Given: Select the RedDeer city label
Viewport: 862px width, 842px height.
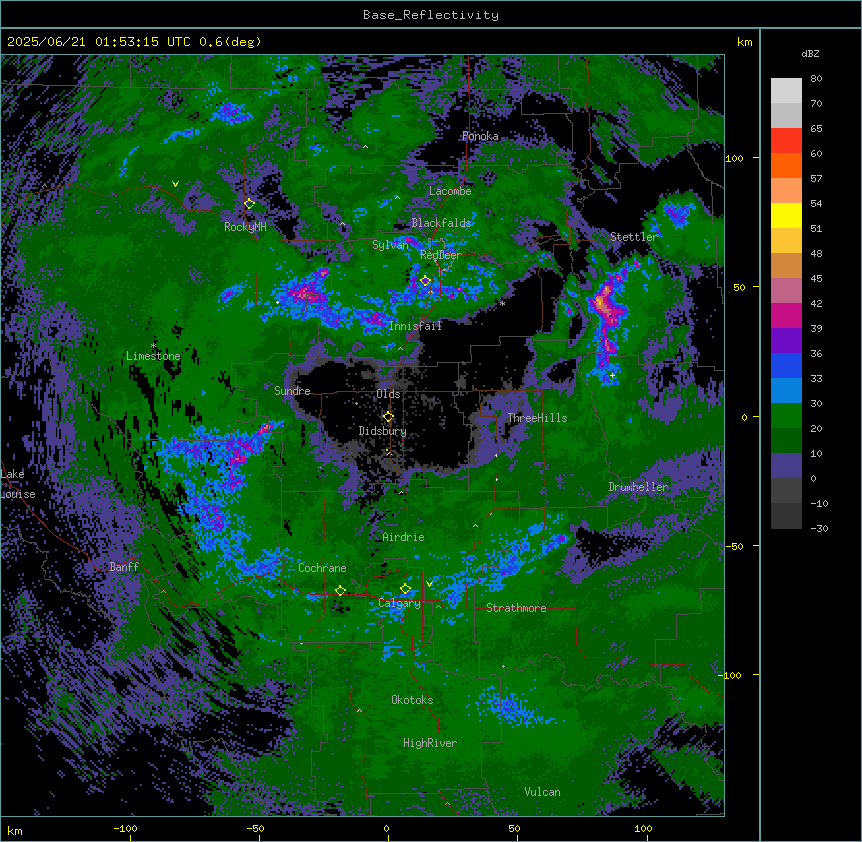Looking at the screenshot, I should coord(440,255).
